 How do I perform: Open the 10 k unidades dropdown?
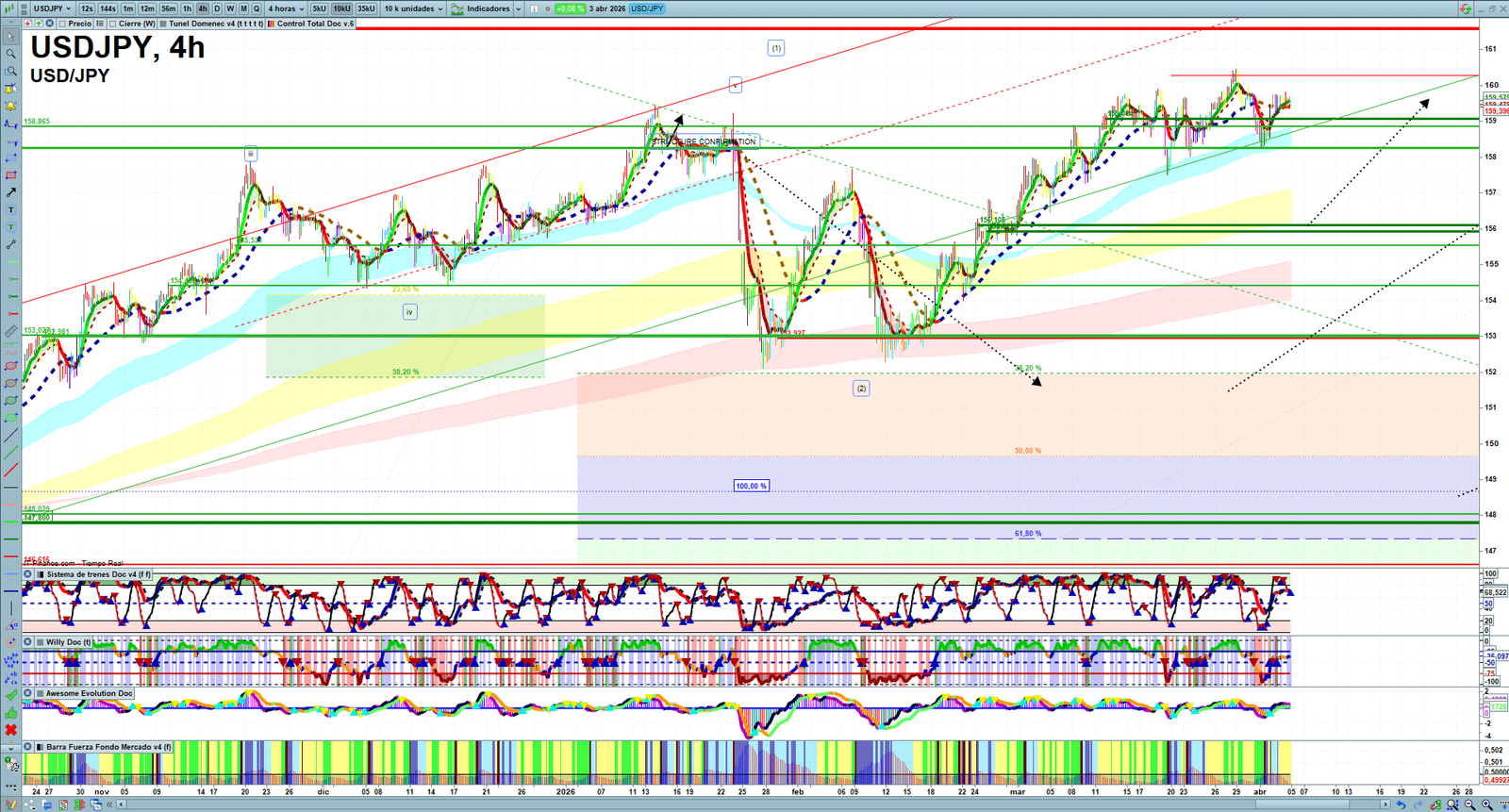point(413,8)
